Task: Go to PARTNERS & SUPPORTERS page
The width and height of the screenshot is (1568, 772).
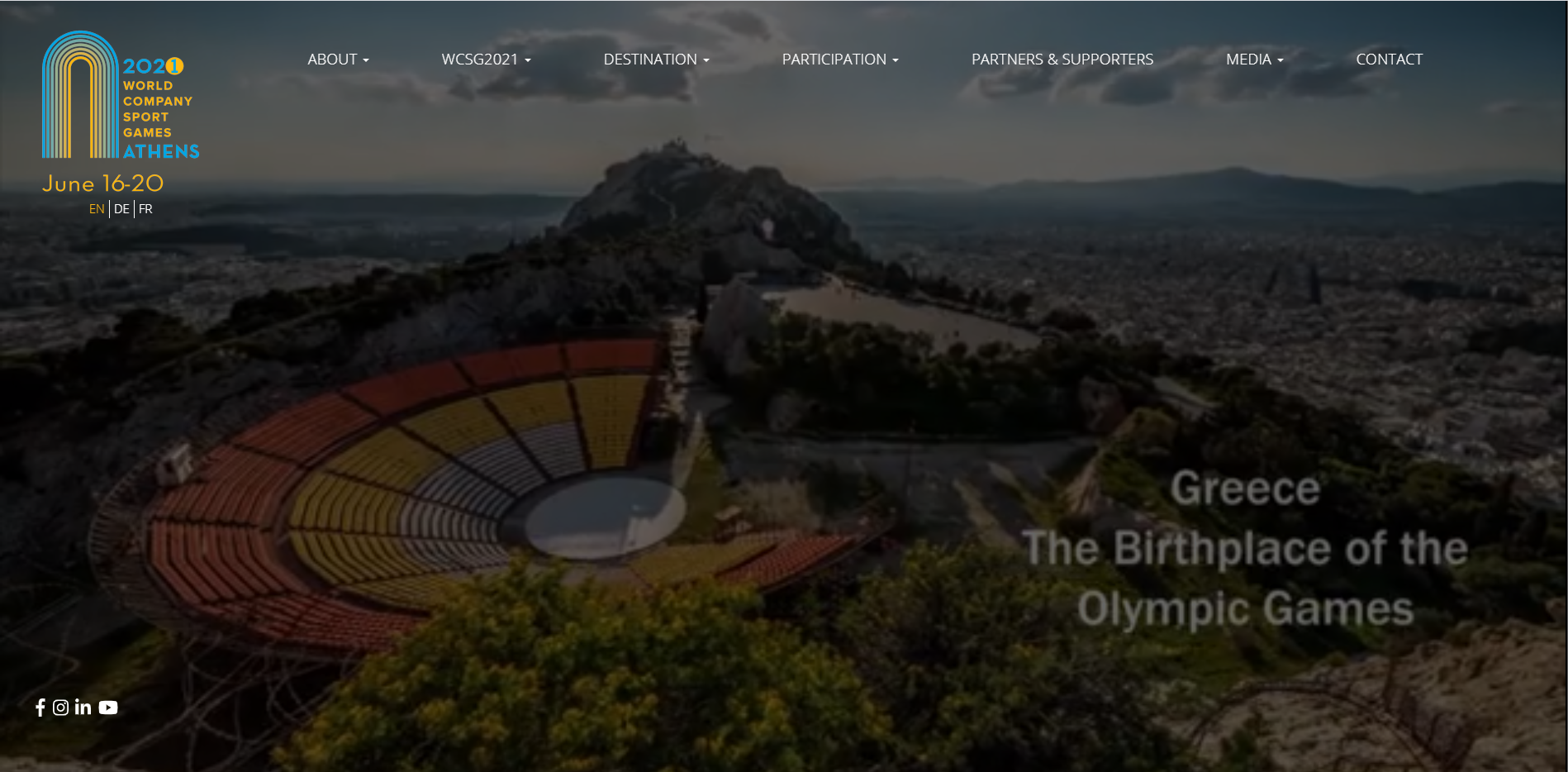Action: 1062,60
